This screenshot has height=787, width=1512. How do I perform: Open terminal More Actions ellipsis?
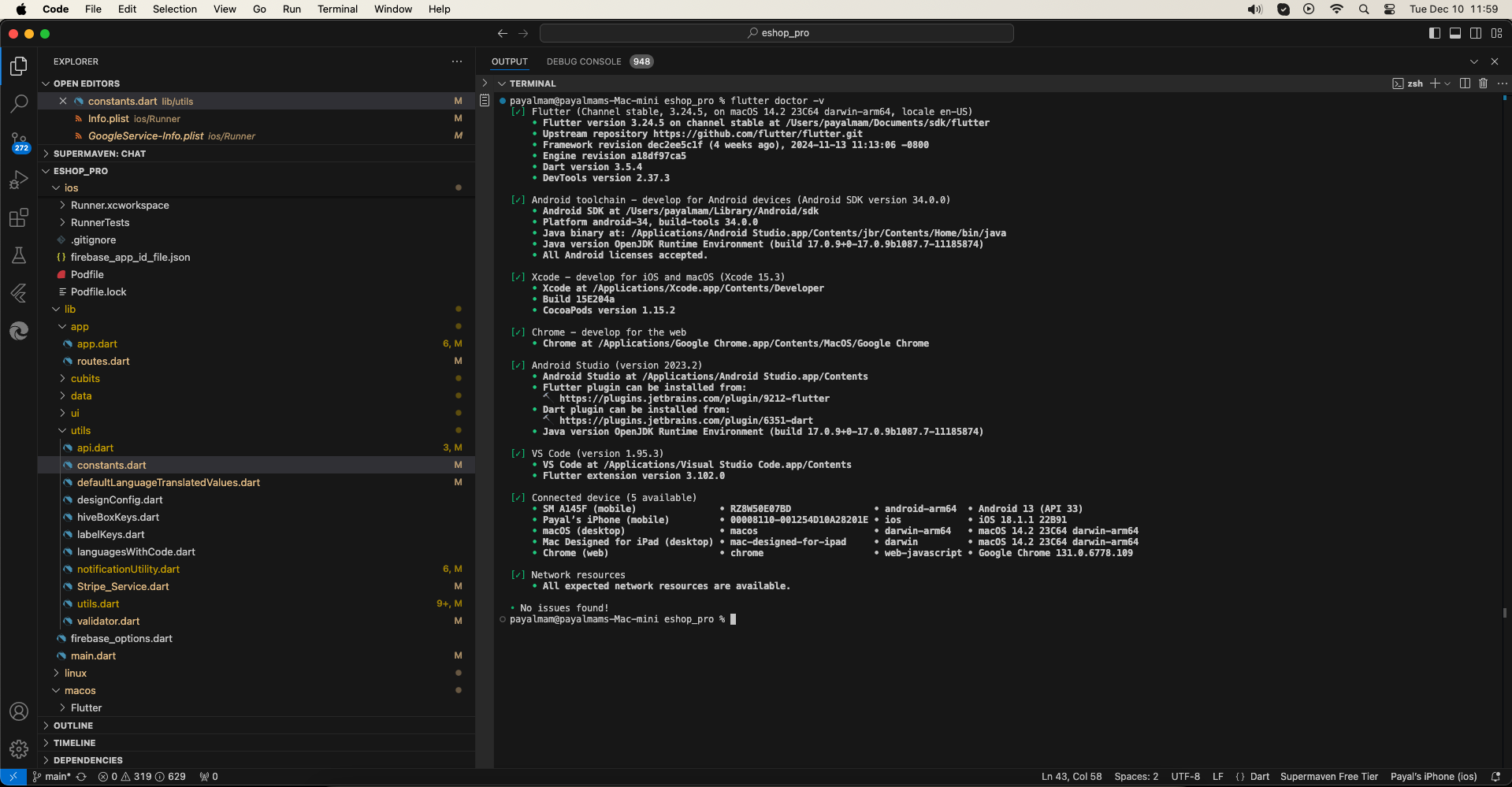point(1502,84)
